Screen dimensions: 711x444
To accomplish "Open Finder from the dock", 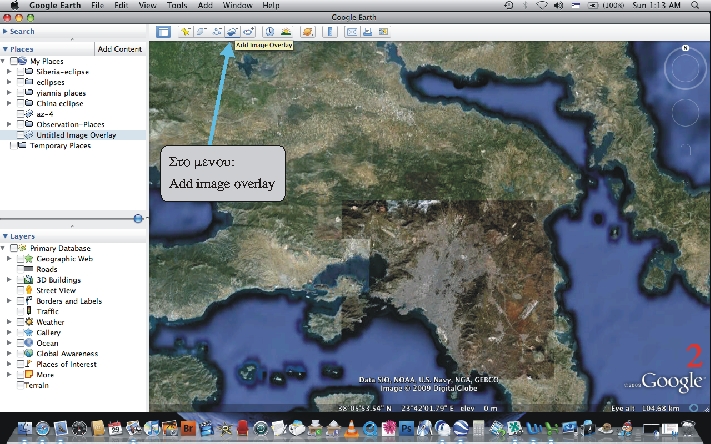I will pos(24,428).
